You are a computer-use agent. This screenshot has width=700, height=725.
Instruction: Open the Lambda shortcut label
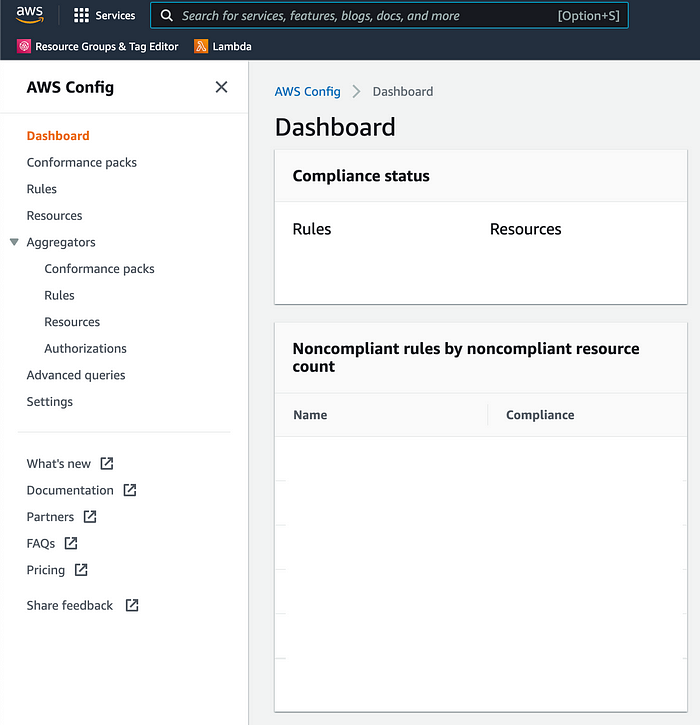point(232,47)
